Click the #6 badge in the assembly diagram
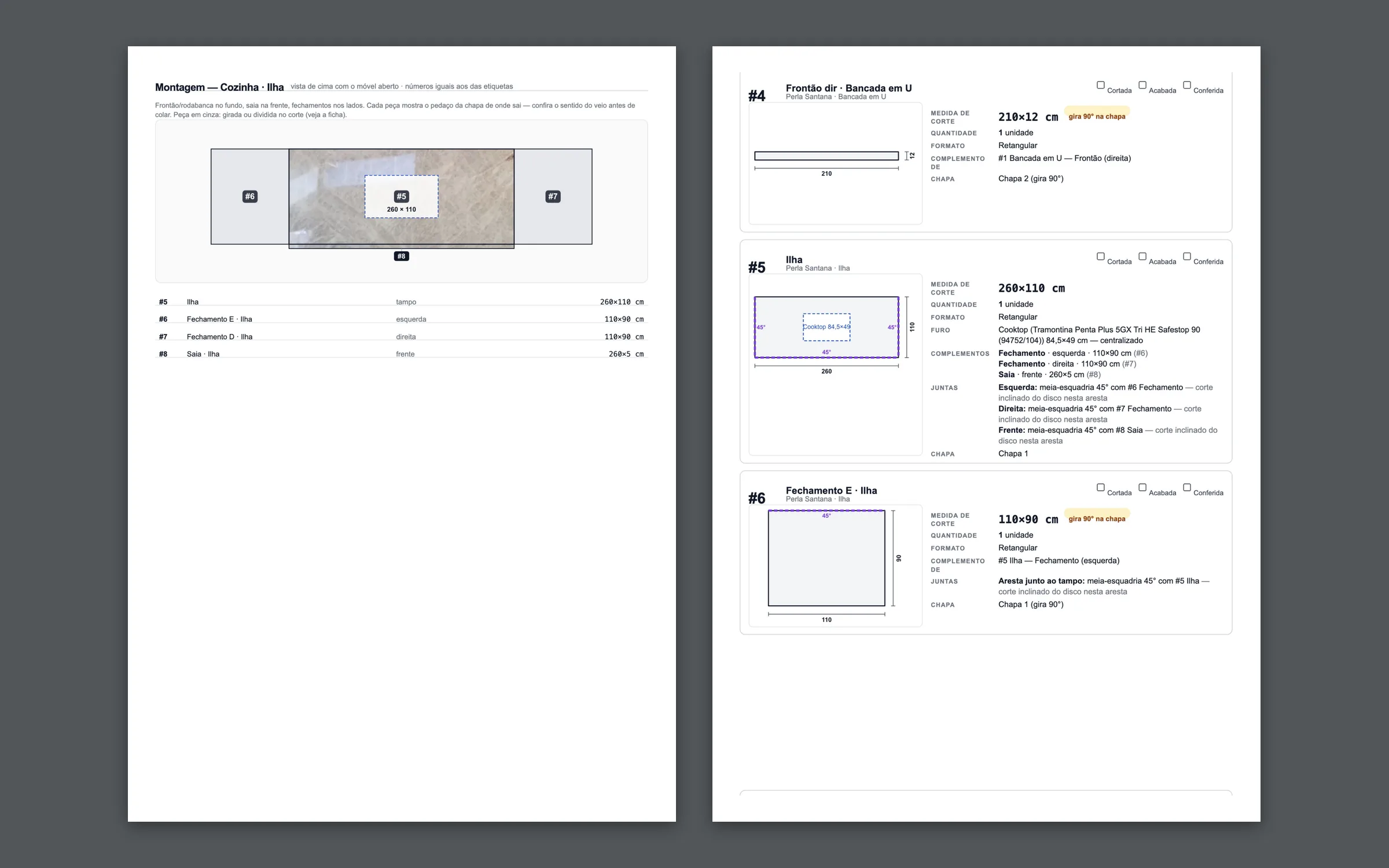 tap(249, 197)
